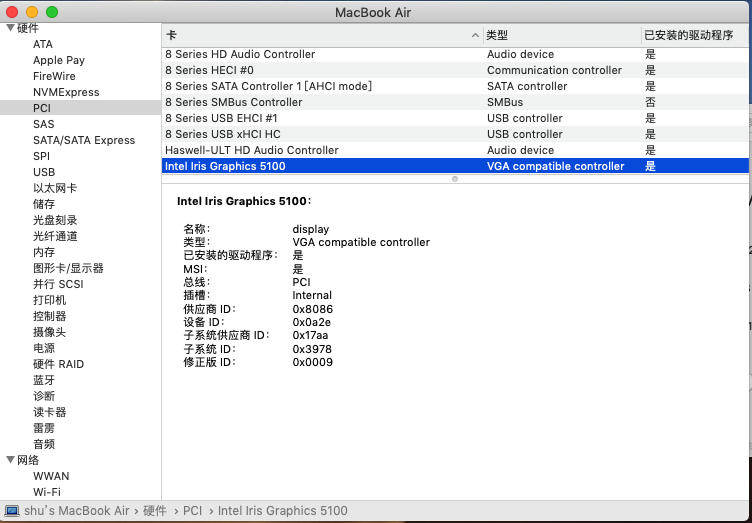Image resolution: width=752 pixels, height=523 pixels.
Task: Select 光纤通道 in sidebar
Action: (55, 236)
